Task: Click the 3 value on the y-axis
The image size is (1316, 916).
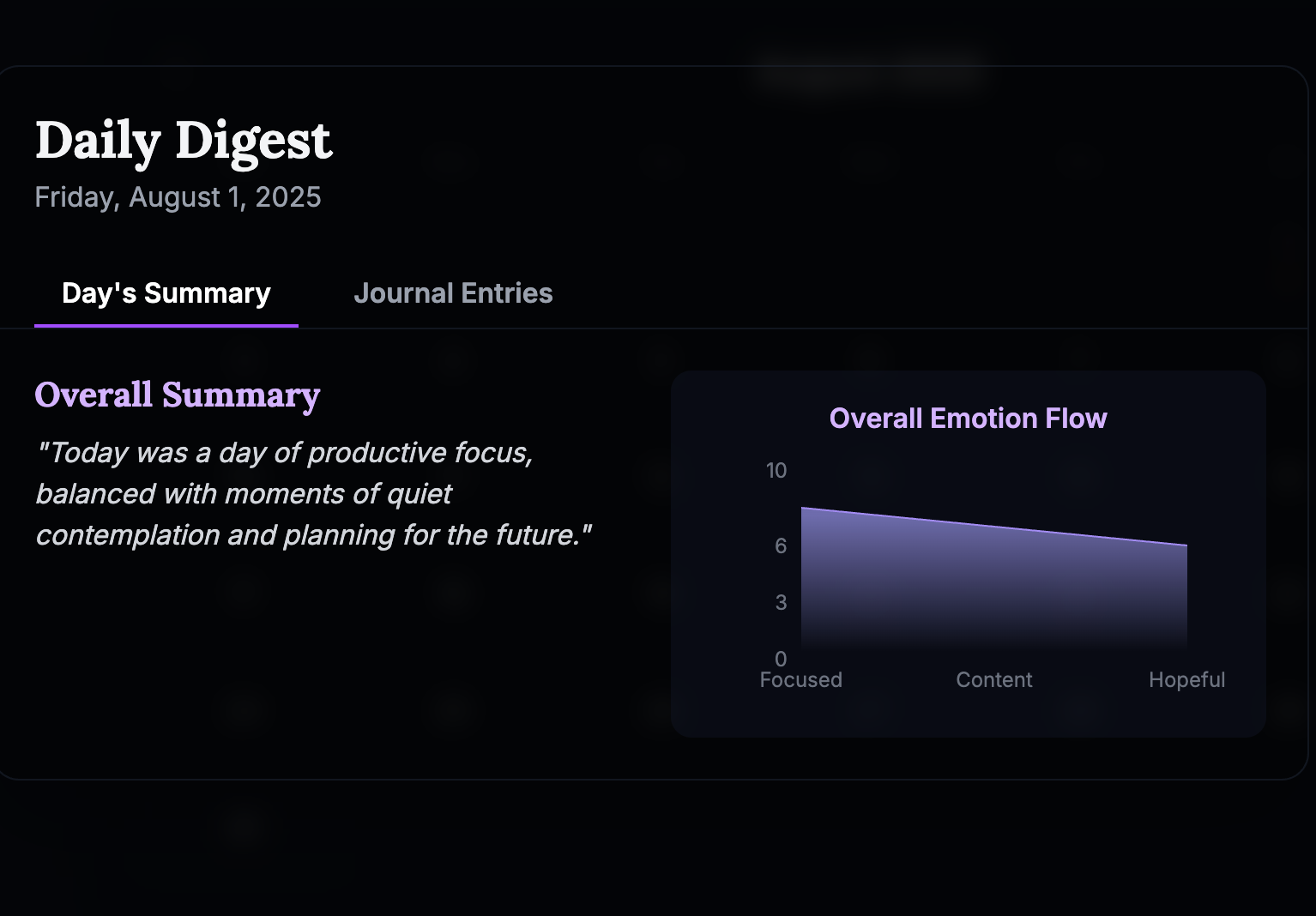Action: click(781, 603)
